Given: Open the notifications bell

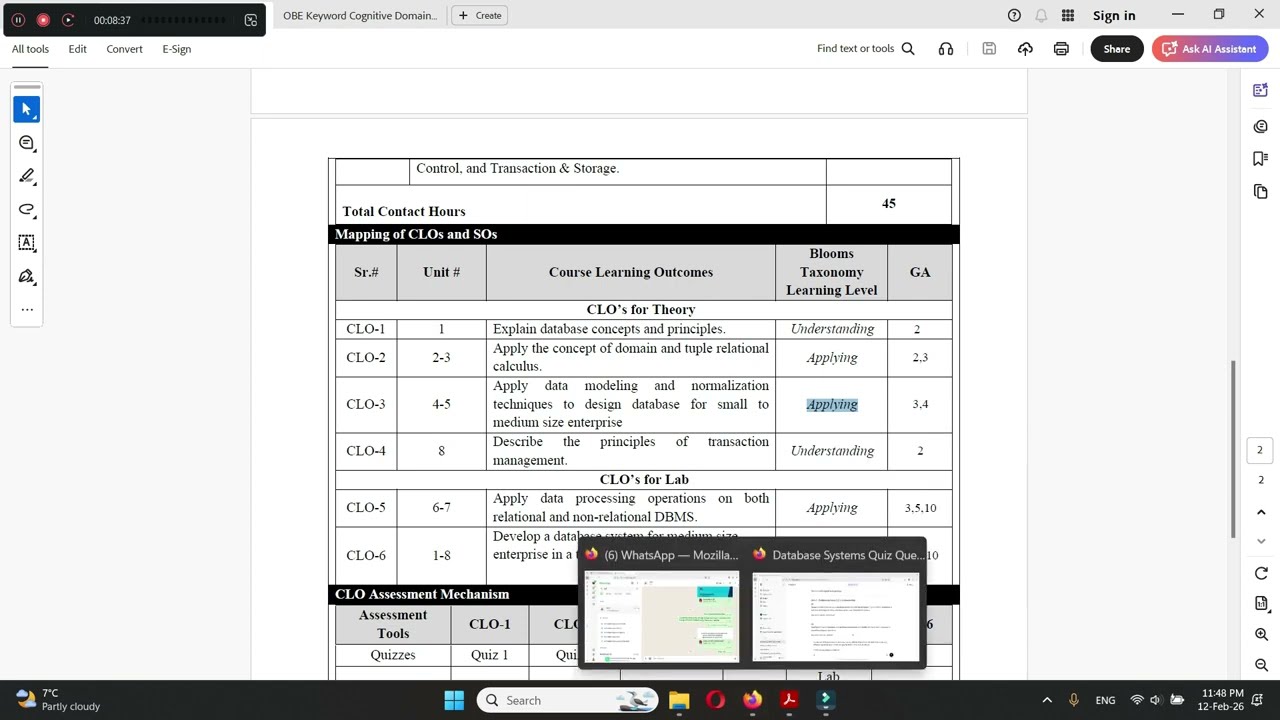Looking at the screenshot, I should point(1041,15).
